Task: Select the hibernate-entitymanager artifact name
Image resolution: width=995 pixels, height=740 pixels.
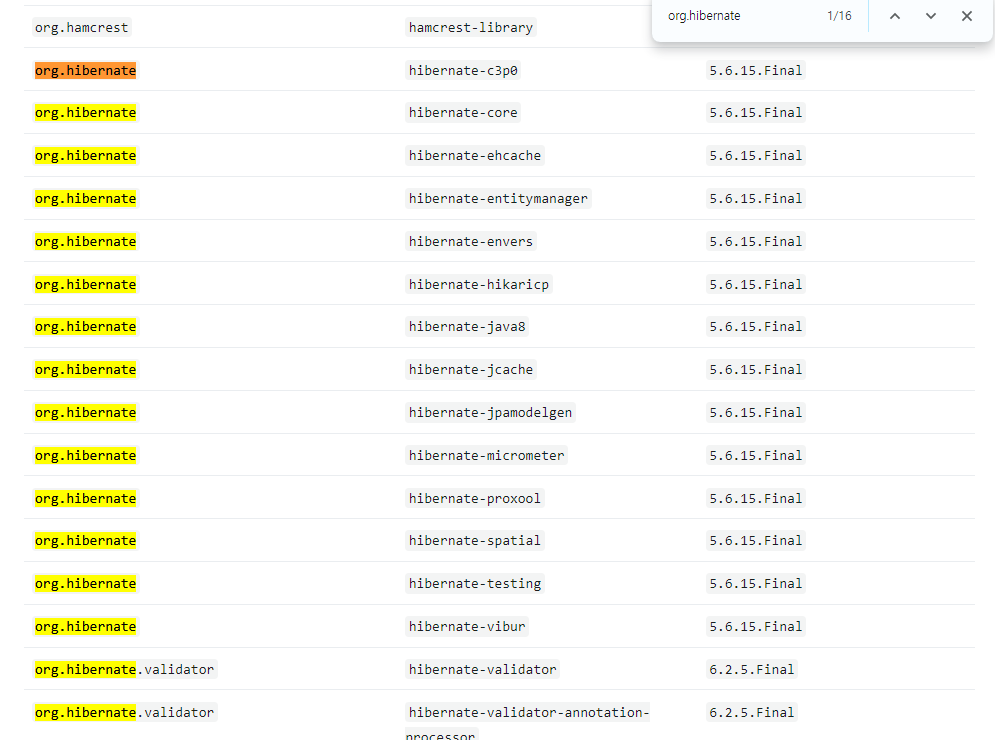Action: pos(498,199)
